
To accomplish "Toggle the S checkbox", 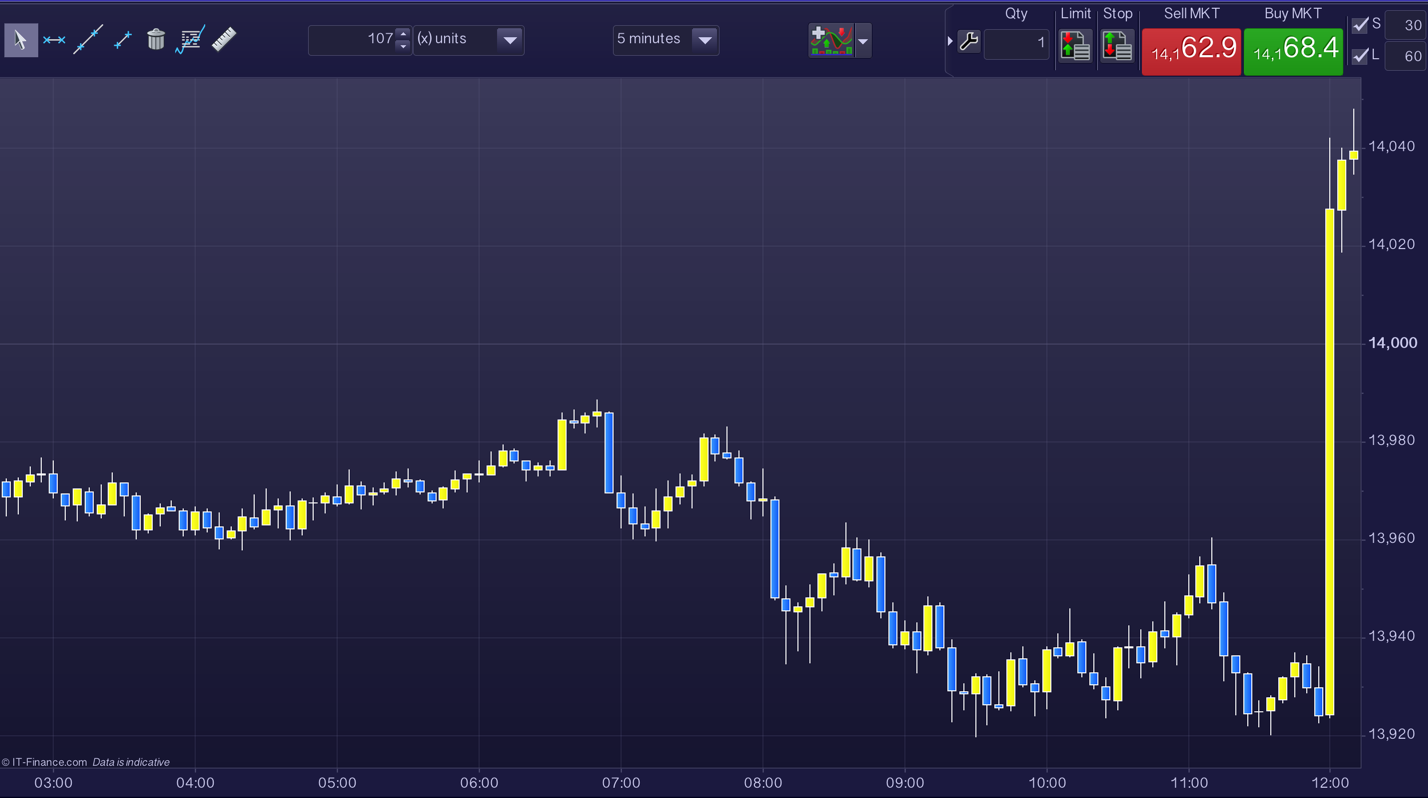I will tap(1360, 25).
